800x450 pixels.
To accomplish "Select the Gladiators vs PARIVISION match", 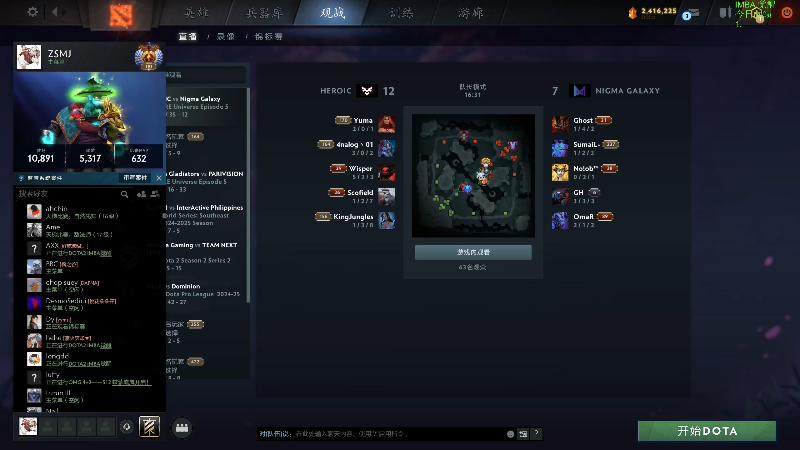I will pyautogui.click(x=204, y=181).
